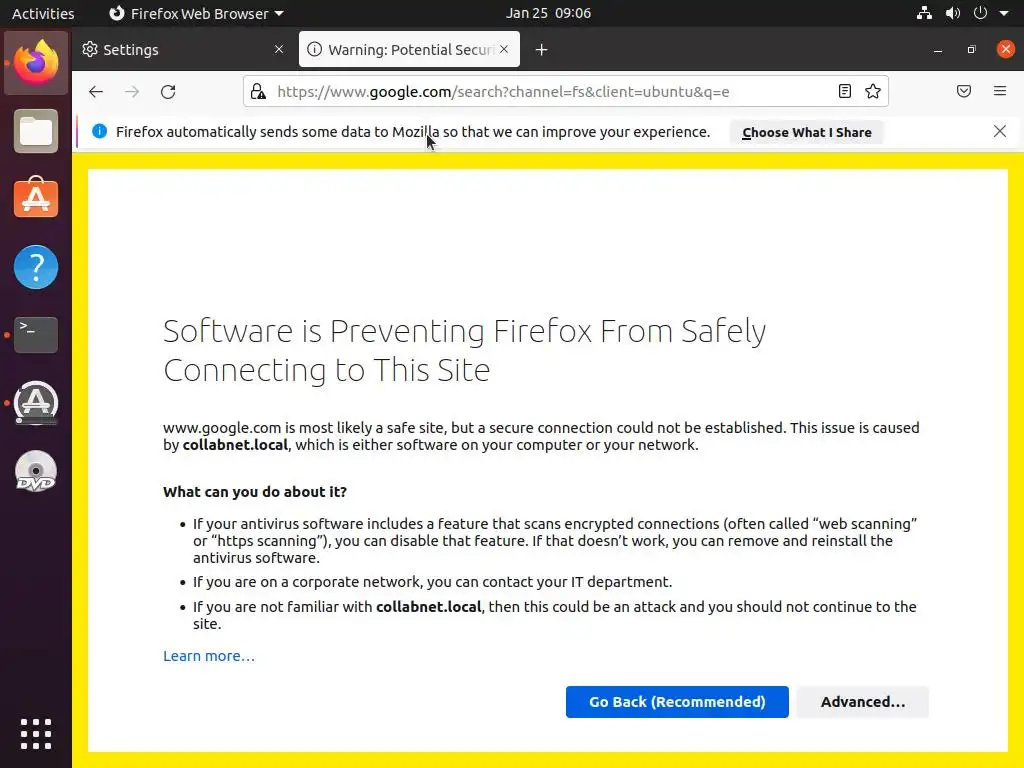Bookmark this page with the star icon
The width and height of the screenshot is (1024, 768).
pos(873,92)
